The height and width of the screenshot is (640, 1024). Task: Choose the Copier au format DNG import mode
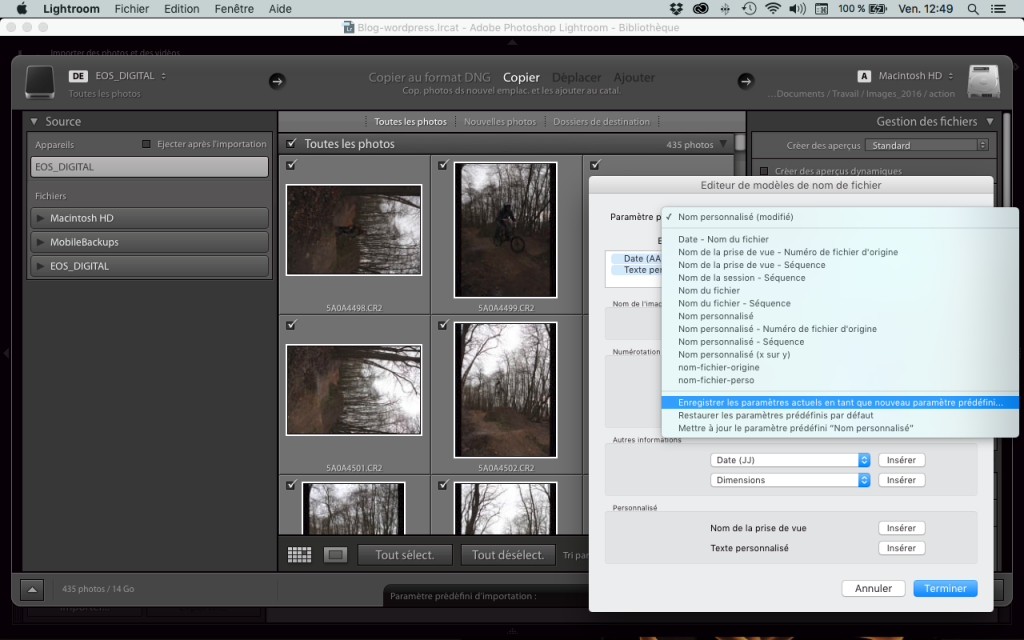[429, 77]
